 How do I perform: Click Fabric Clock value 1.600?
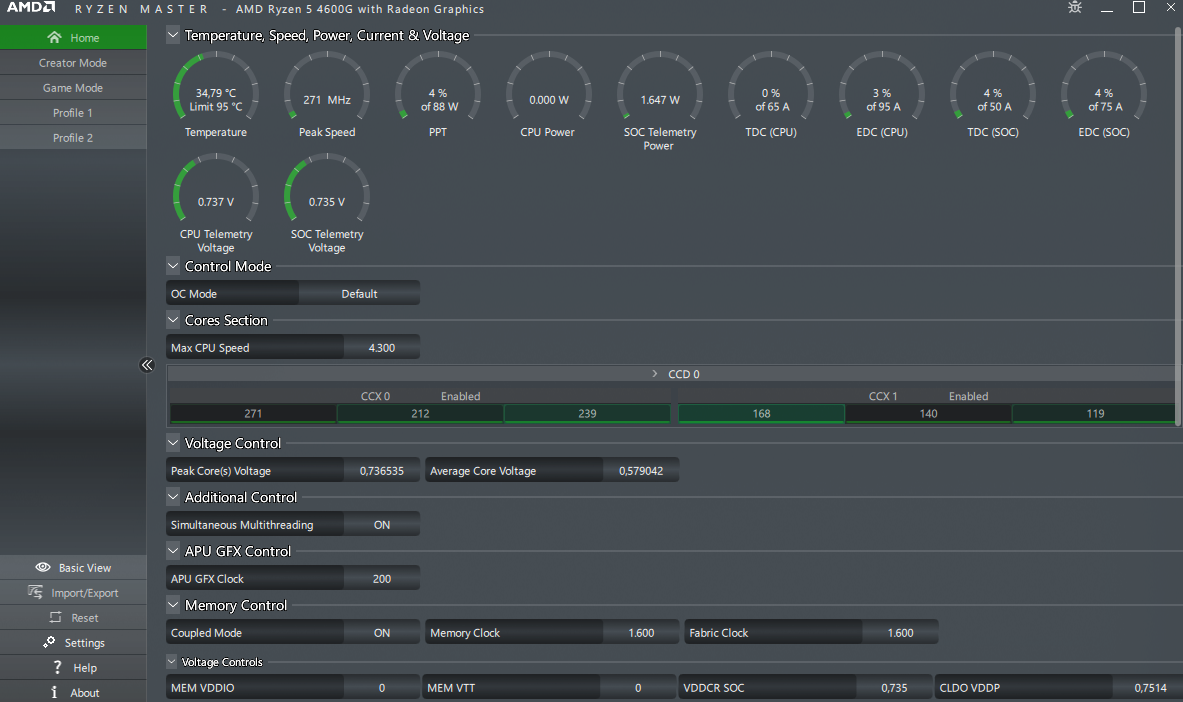click(x=900, y=633)
